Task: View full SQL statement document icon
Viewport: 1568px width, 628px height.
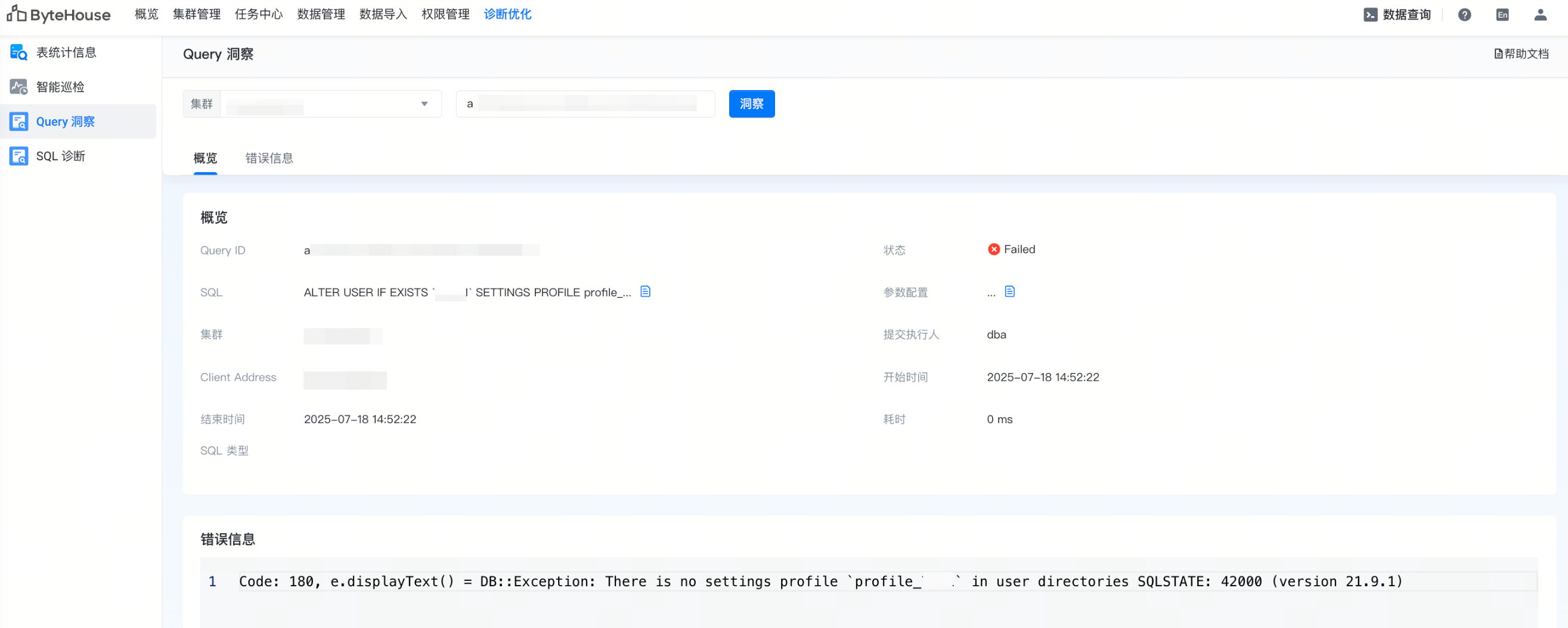Action: [645, 291]
